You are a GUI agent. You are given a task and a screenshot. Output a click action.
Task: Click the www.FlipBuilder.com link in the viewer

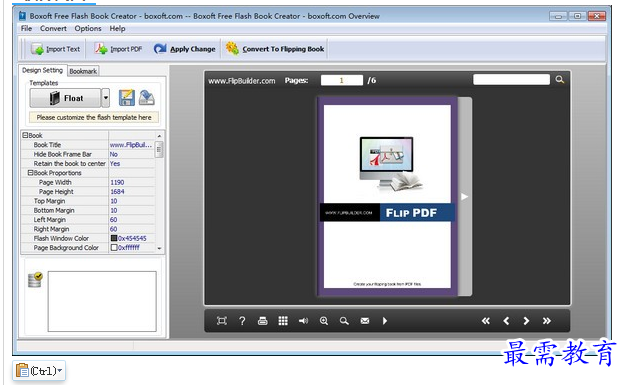point(242,81)
